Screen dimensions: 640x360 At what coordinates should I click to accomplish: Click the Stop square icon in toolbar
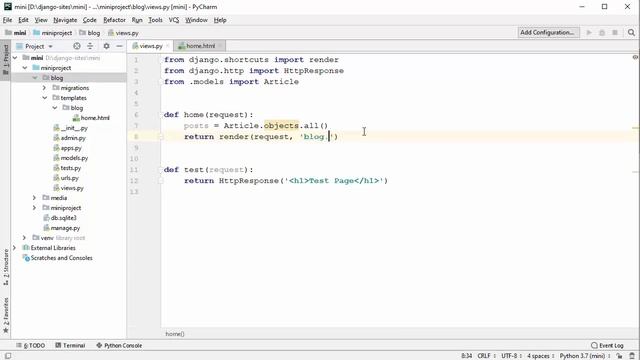[x=615, y=33]
